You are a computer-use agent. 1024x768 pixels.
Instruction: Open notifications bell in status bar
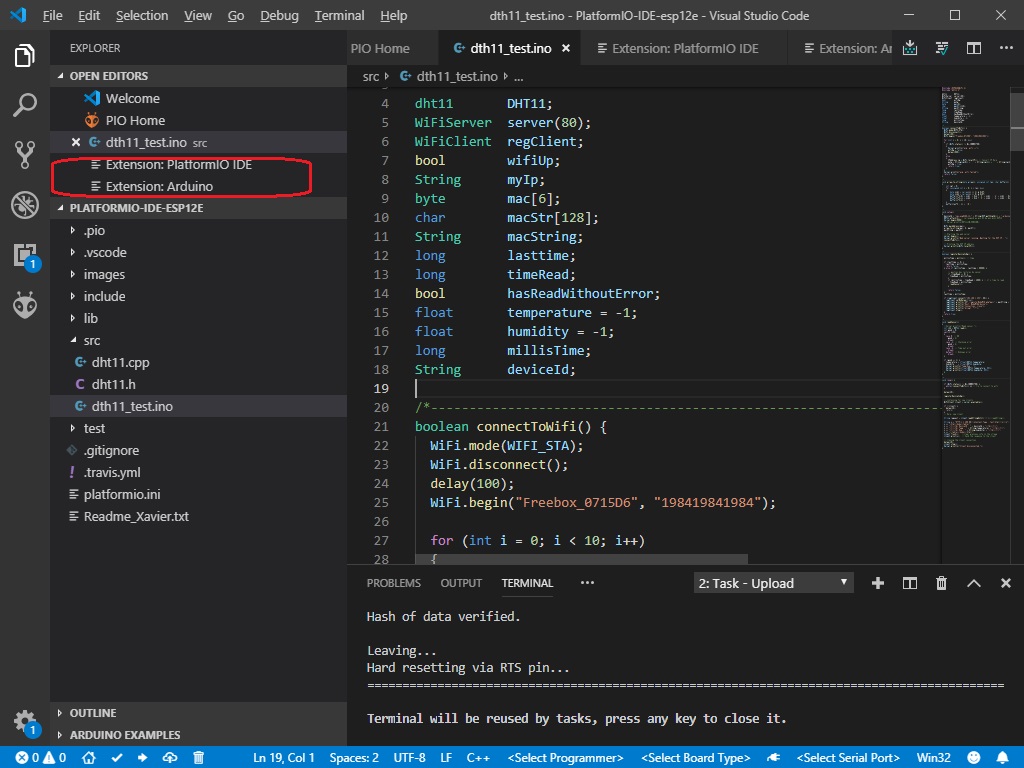point(1002,758)
